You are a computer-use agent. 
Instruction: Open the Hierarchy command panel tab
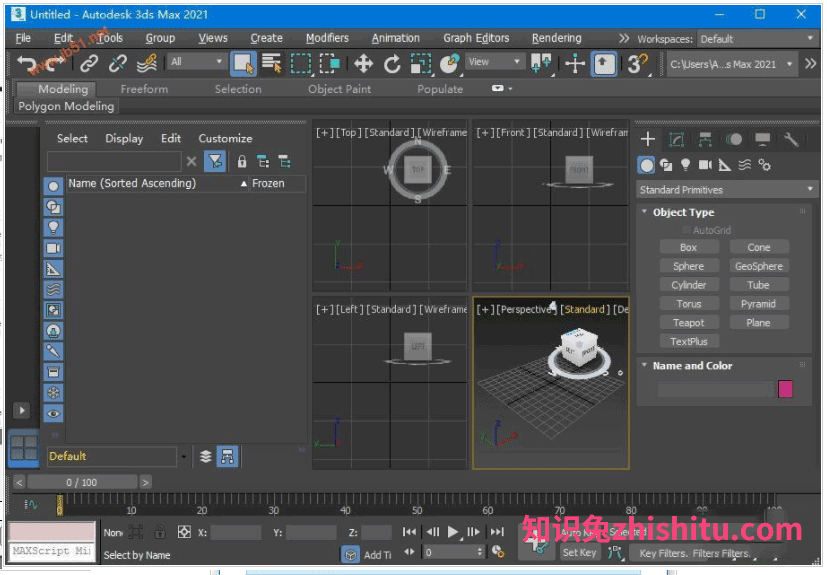(705, 139)
